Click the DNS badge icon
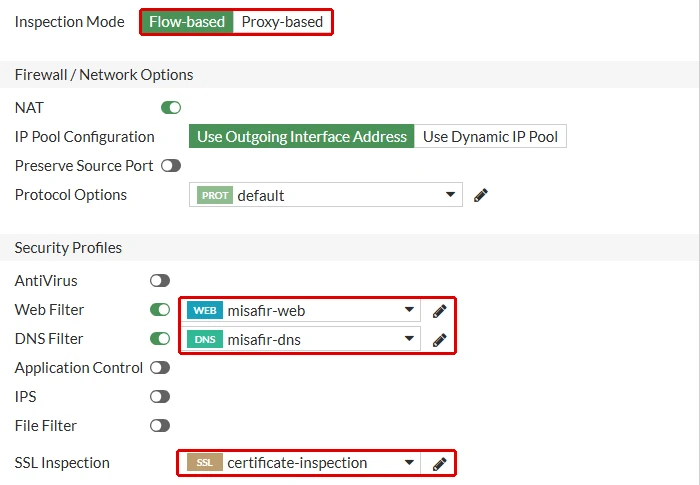The image size is (700, 485). [x=205, y=339]
